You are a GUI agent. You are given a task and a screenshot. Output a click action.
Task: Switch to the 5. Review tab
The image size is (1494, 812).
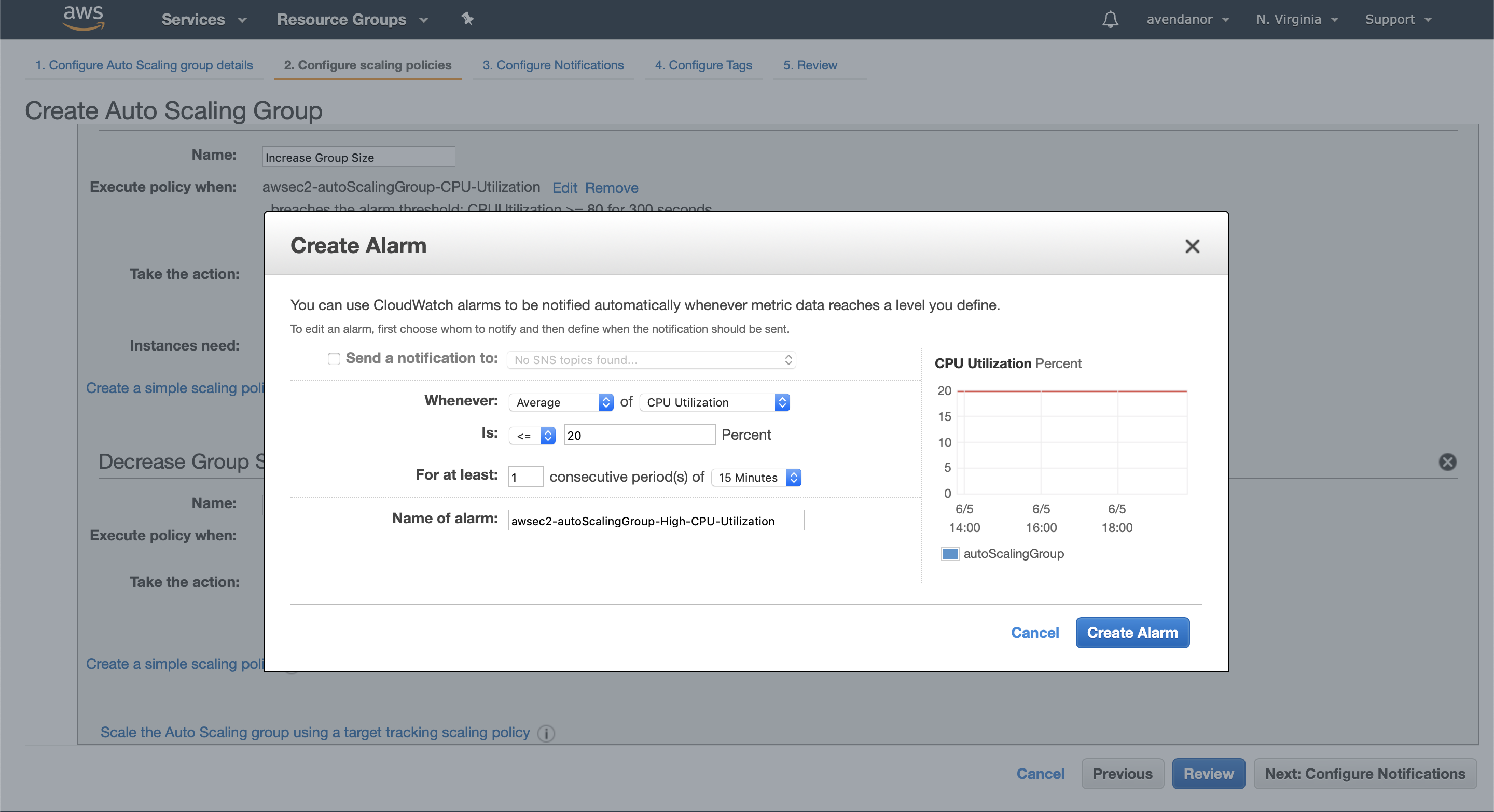tap(810, 65)
